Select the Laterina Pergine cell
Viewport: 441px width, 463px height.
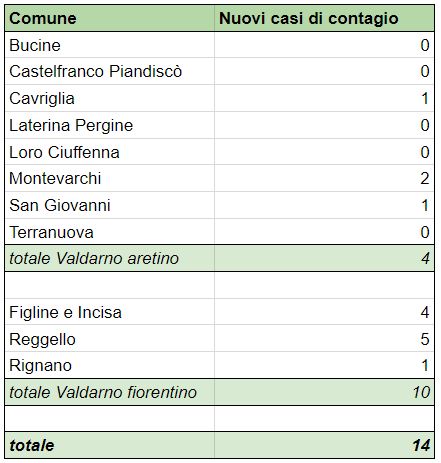[110, 125]
